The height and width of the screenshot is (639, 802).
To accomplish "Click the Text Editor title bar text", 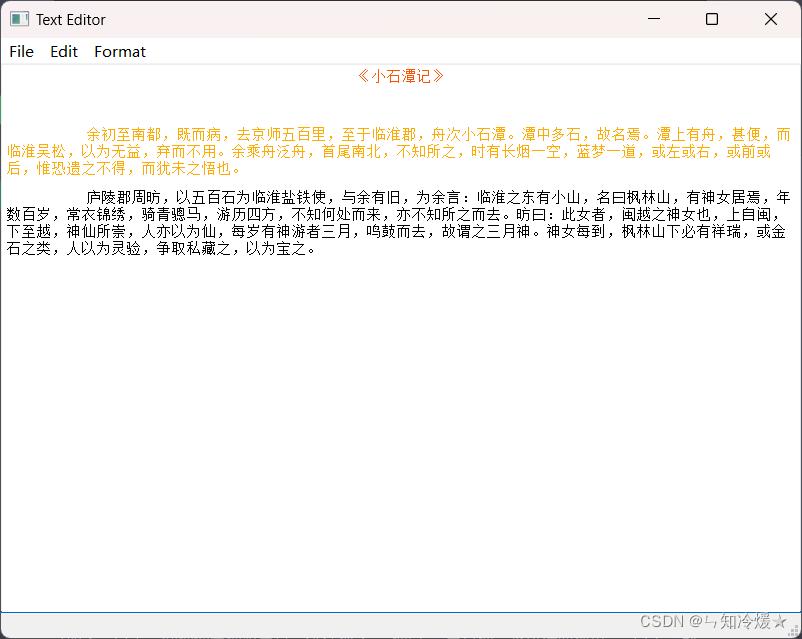I will [x=70, y=18].
